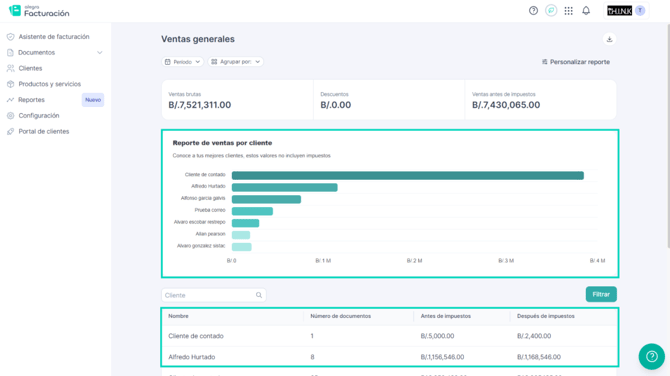Open the THINK user profile menu
The width and height of the screenshot is (670, 376).
[626, 11]
